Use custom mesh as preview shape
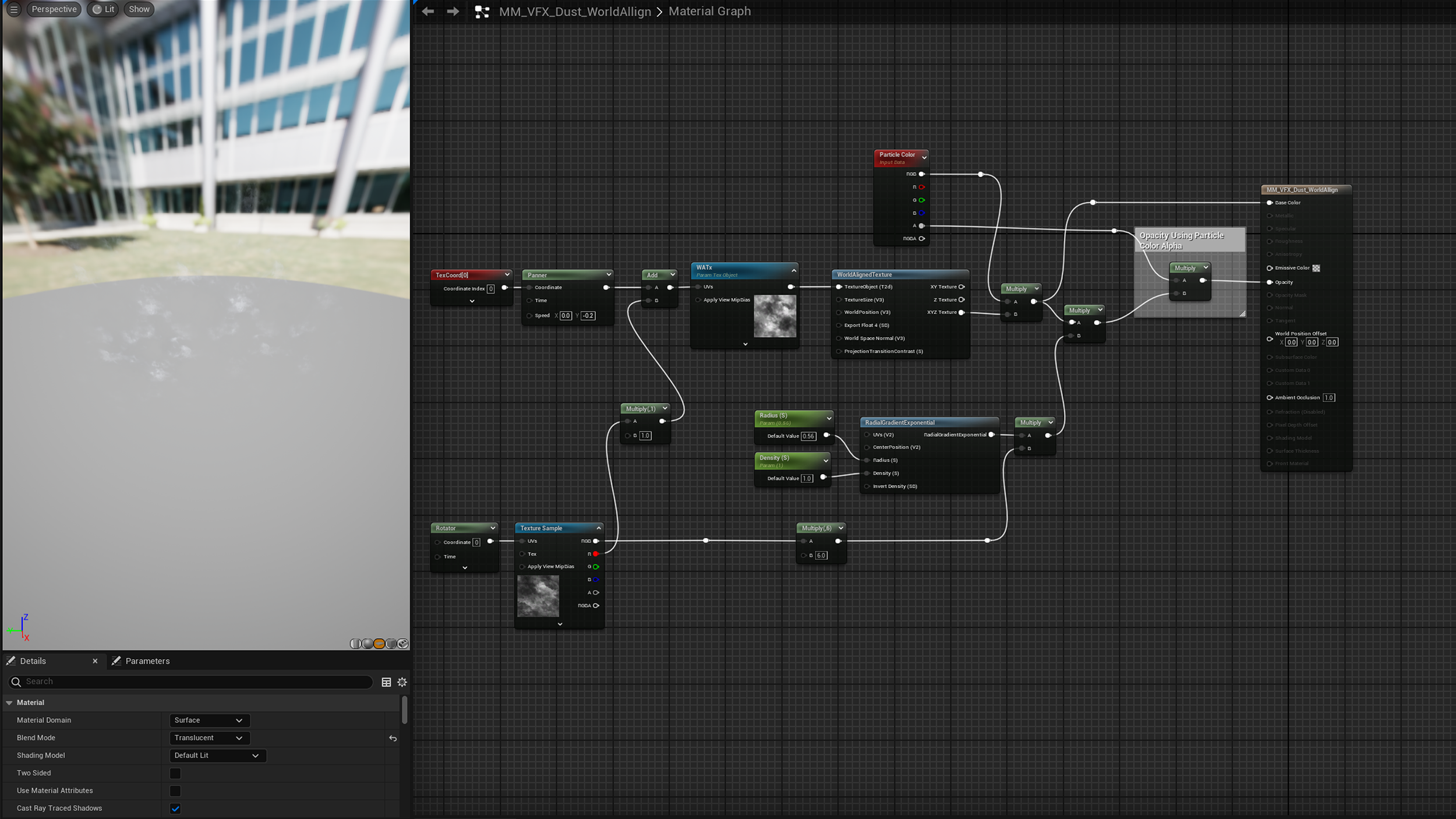The height and width of the screenshot is (819, 1456). 402,644
